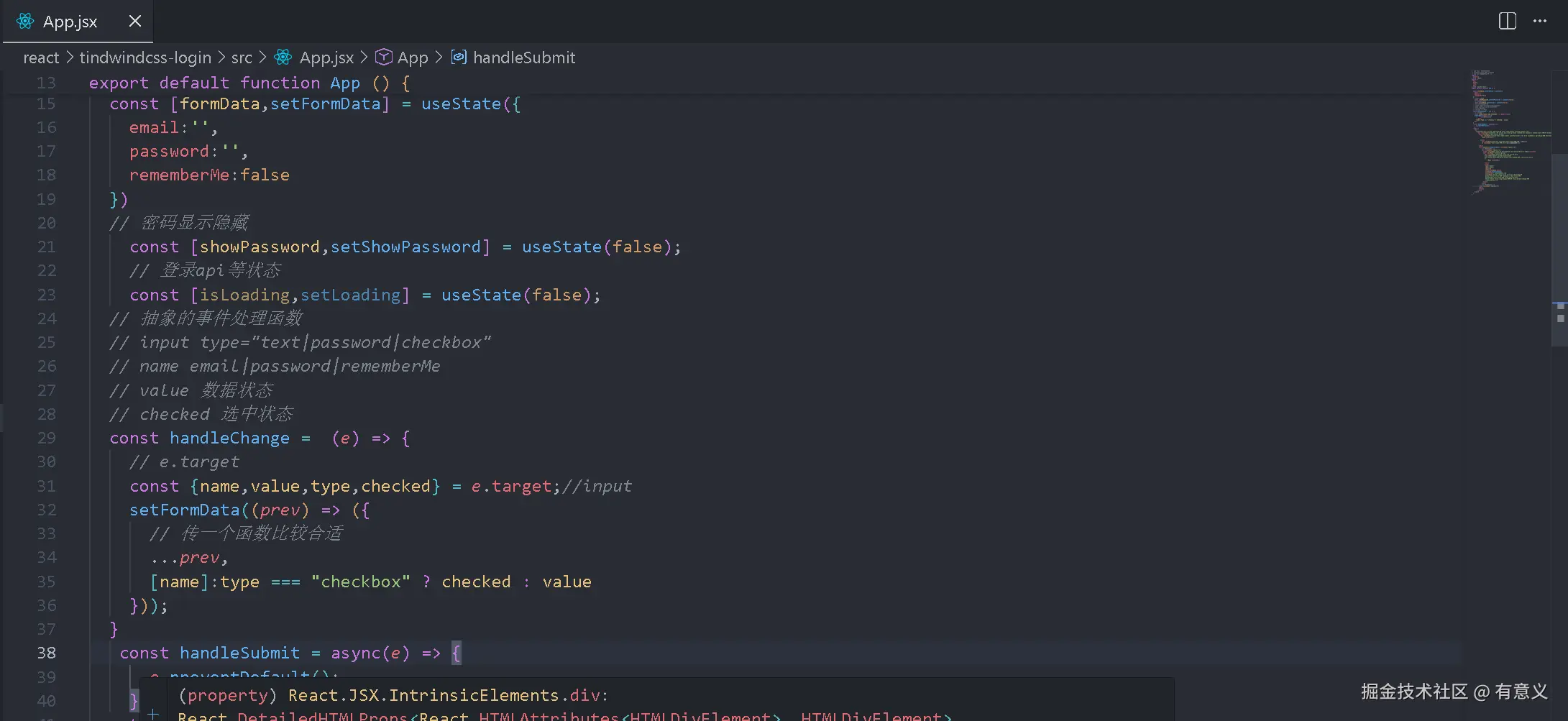Open the handleSubmit breadcrumb

524,58
